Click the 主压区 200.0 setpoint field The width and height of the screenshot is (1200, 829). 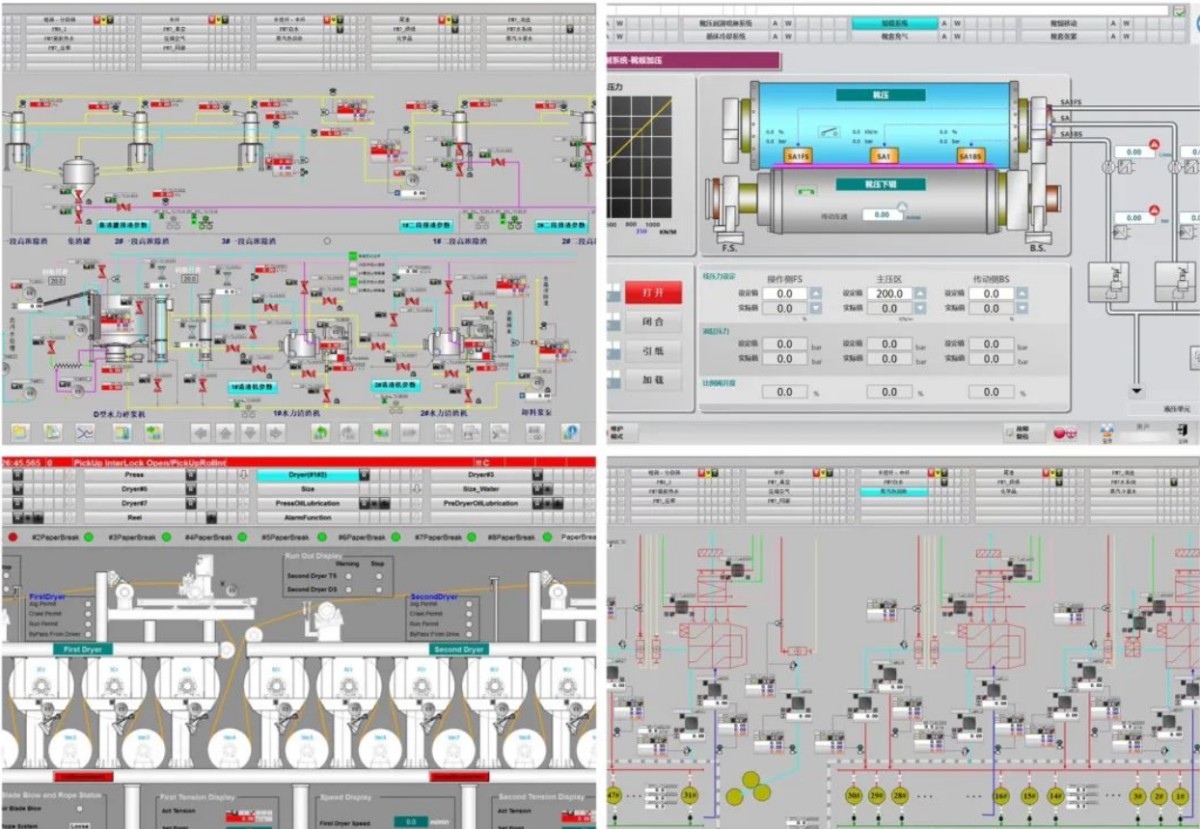point(888,294)
